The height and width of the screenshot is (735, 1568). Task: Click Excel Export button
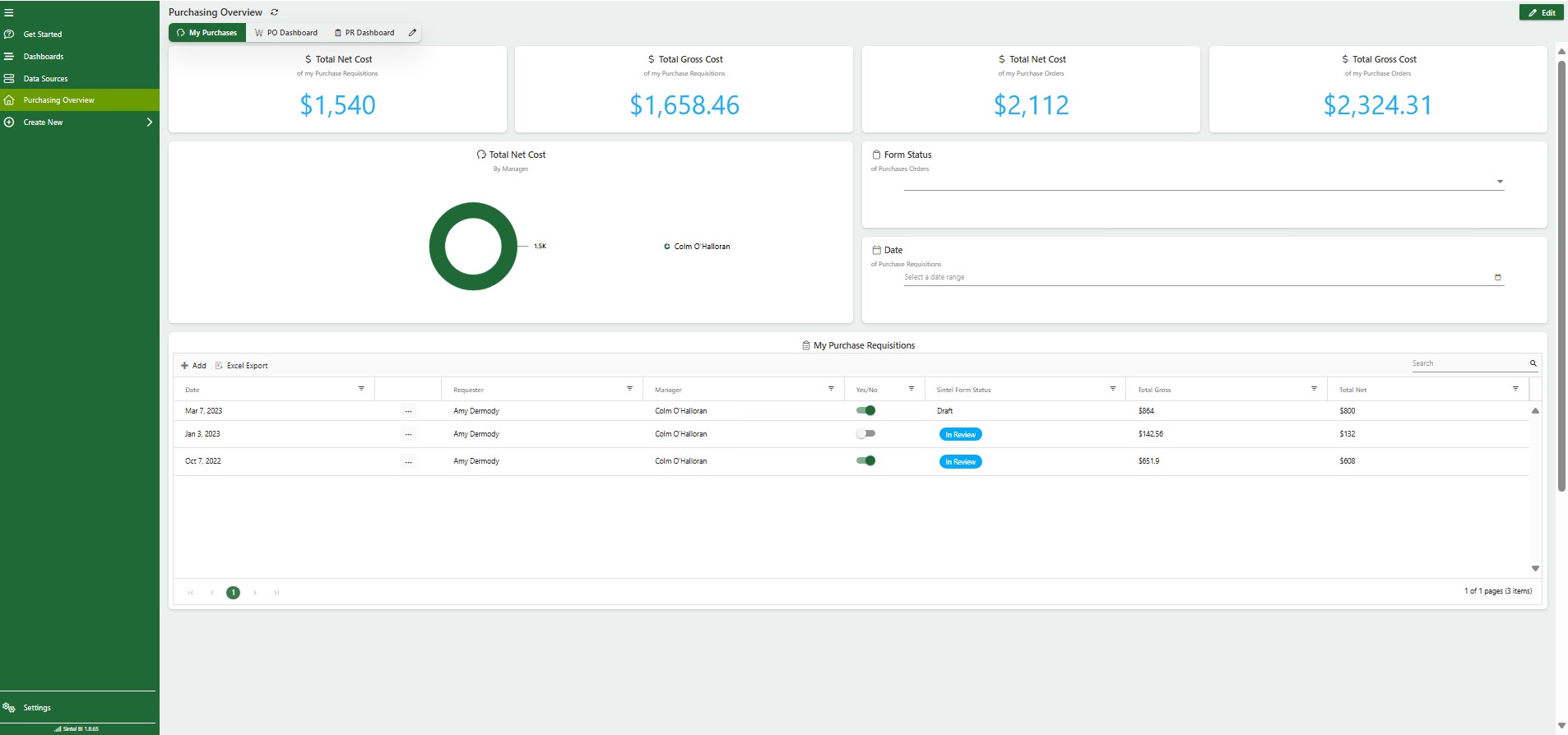pyautogui.click(x=242, y=366)
